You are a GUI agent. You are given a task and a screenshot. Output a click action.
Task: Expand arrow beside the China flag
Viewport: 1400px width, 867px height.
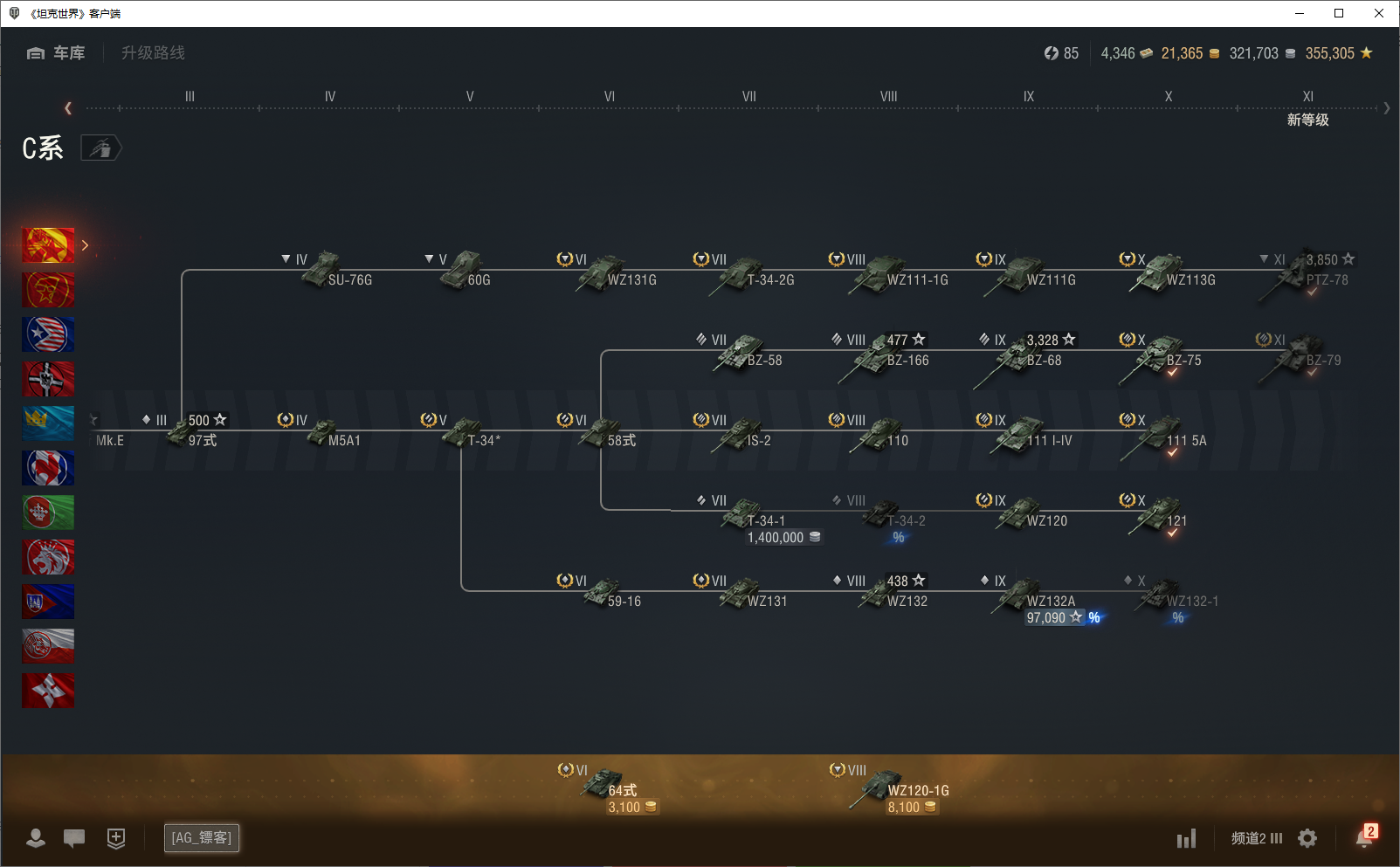(x=85, y=245)
